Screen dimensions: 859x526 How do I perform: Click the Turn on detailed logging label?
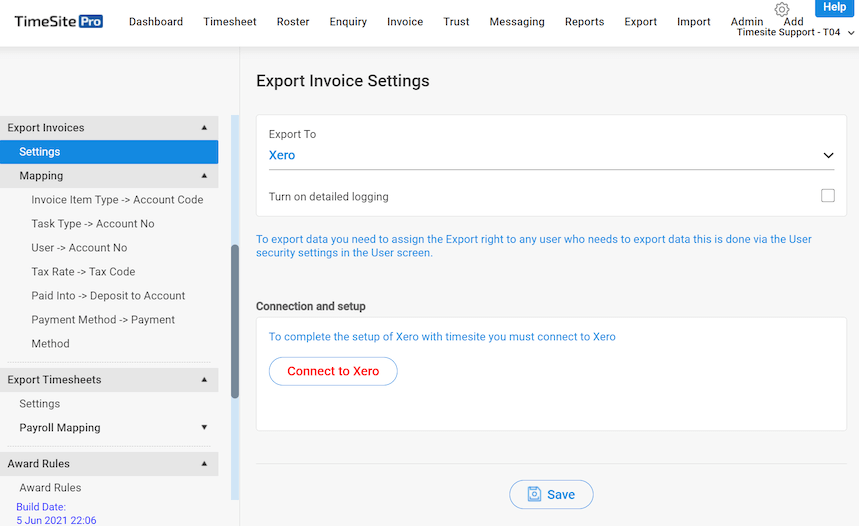pyautogui.click(x=329, y=197)
